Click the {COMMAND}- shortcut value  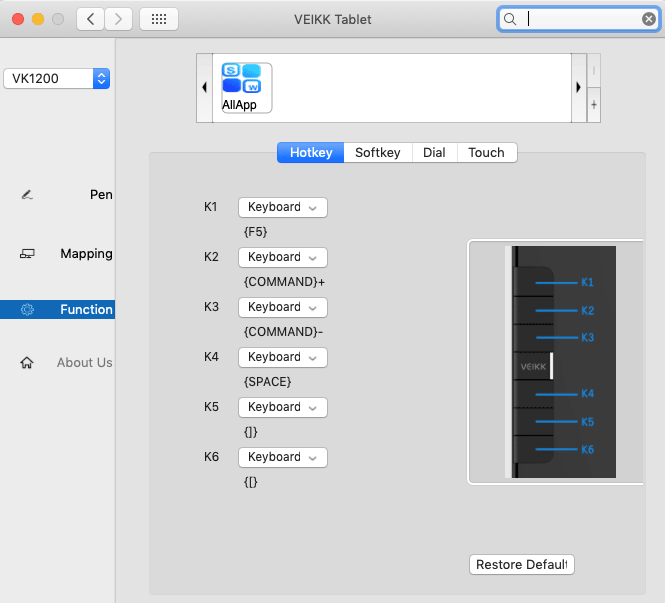(283, 332)
